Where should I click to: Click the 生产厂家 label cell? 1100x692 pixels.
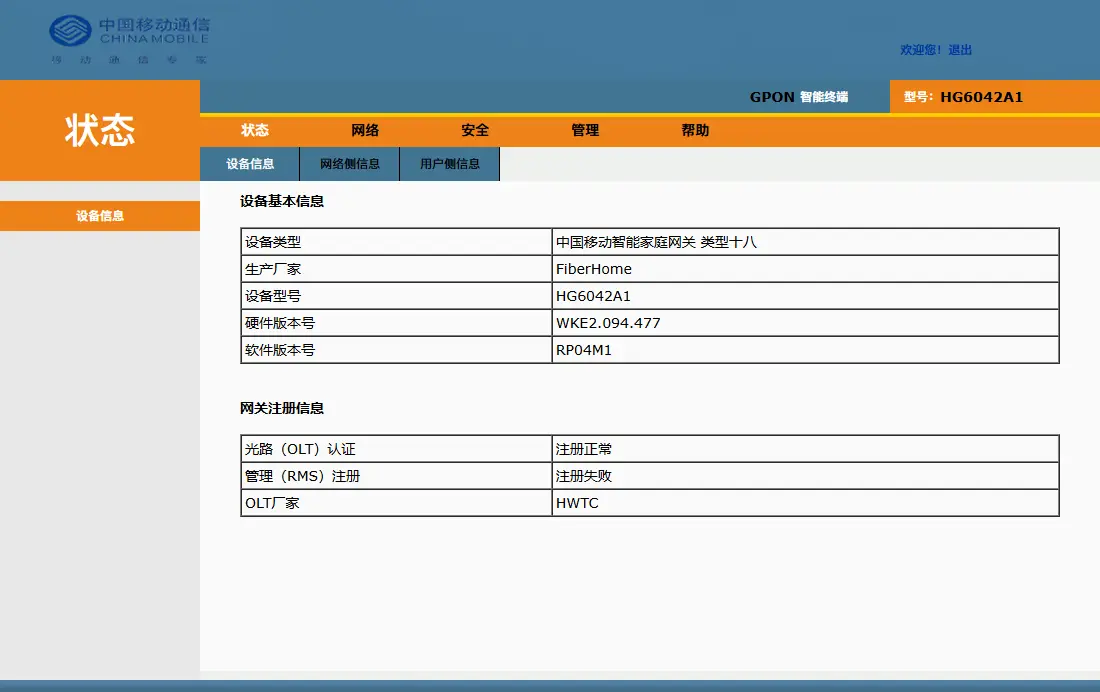point(396,269)
